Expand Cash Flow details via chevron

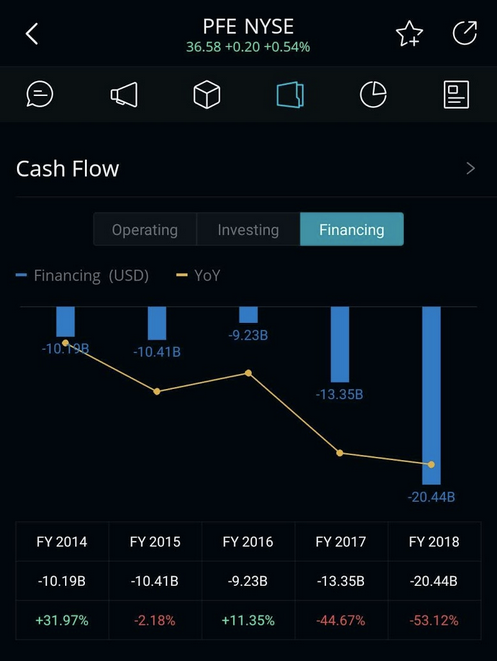[470, 169]
